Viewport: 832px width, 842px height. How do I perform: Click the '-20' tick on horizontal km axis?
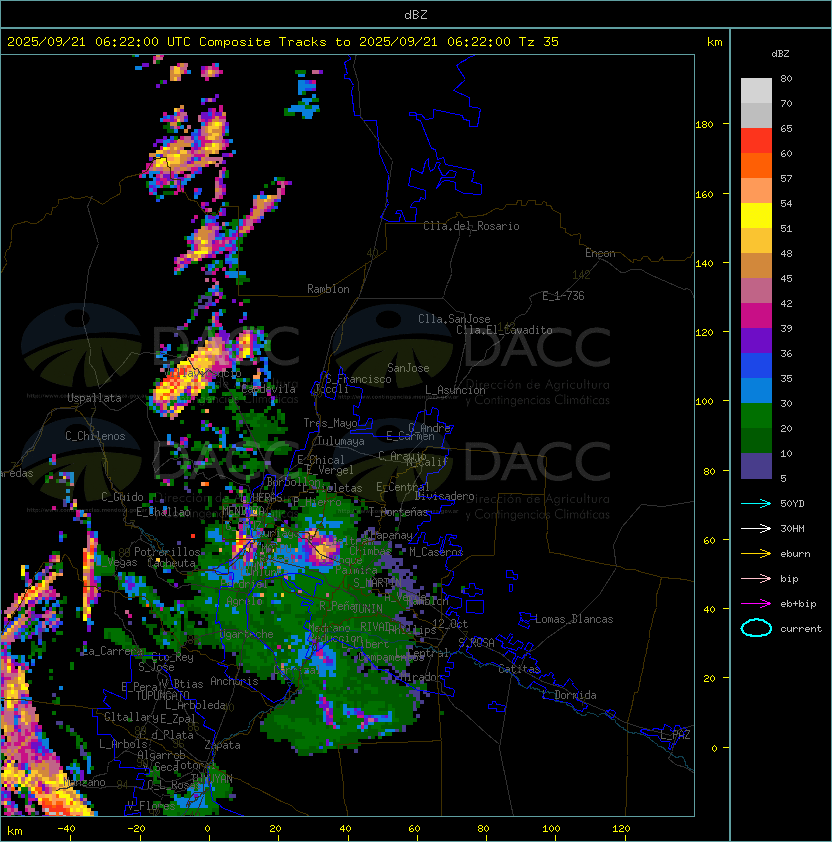click(136, 829)
